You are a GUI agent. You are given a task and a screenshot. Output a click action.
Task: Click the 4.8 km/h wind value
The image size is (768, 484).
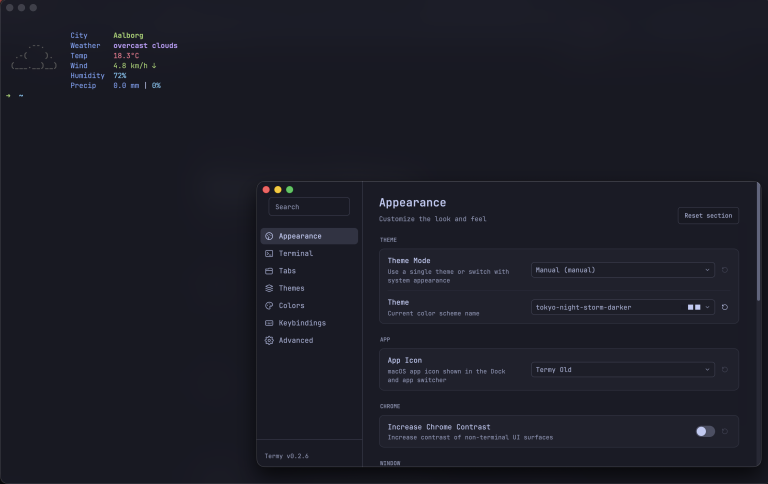coord(135,66)
